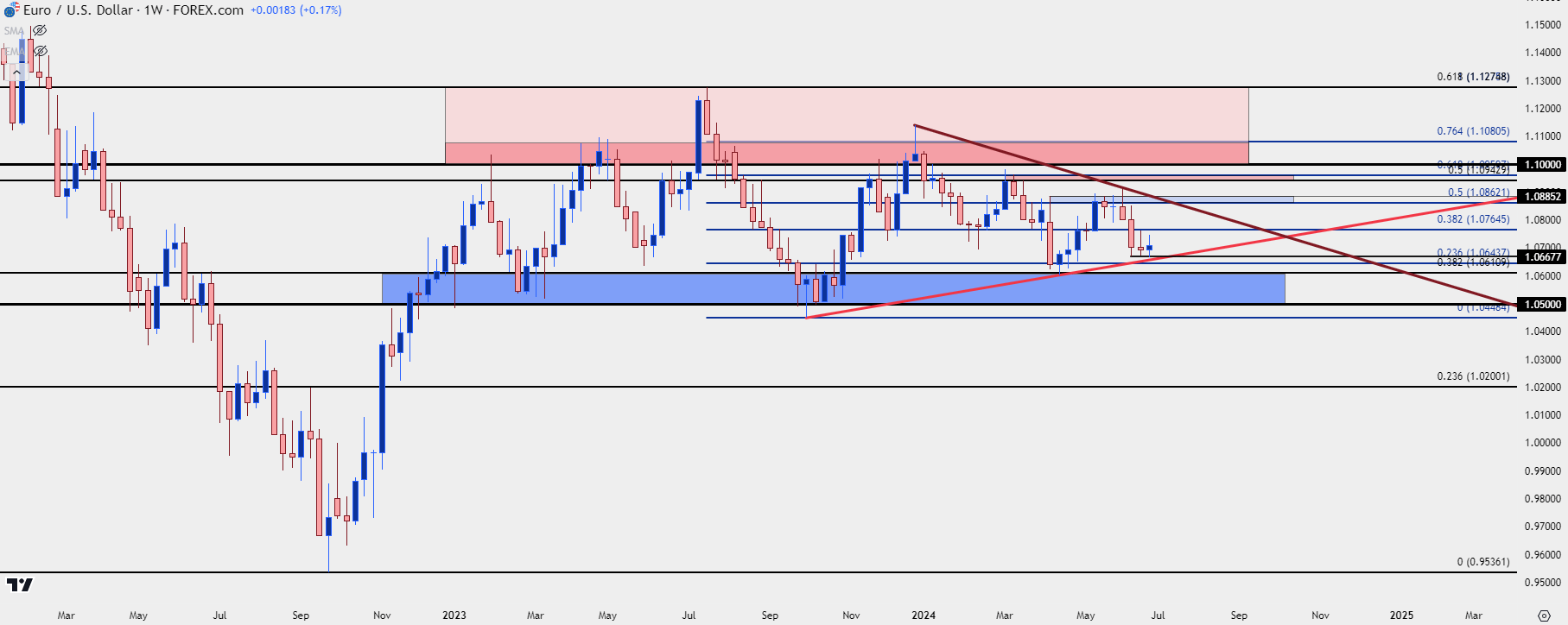Viewport: 1568px width, 625px height.
Task: Show the hidden SMA indicator
Action: point(40,31)
